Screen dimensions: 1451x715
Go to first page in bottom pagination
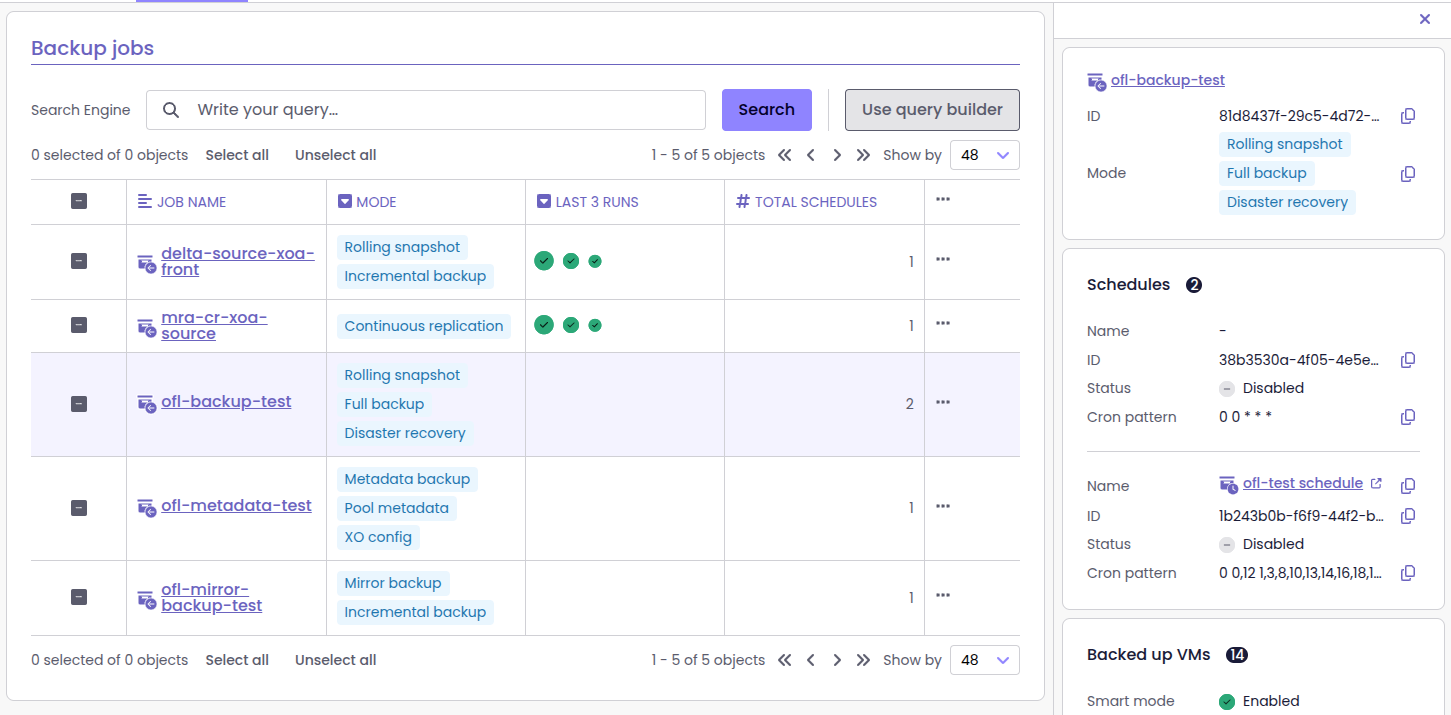click(x=785, y=660)
